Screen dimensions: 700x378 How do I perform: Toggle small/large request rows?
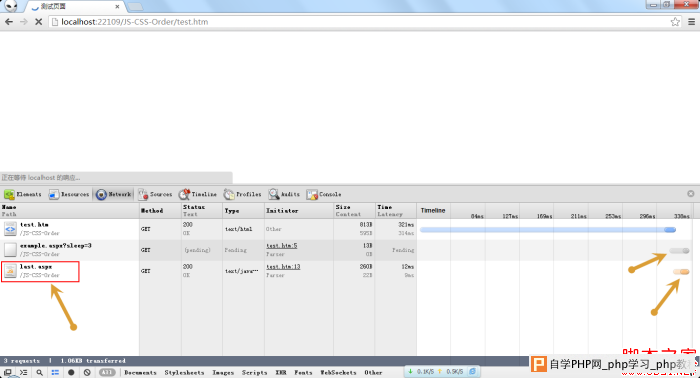click(55, 372)
